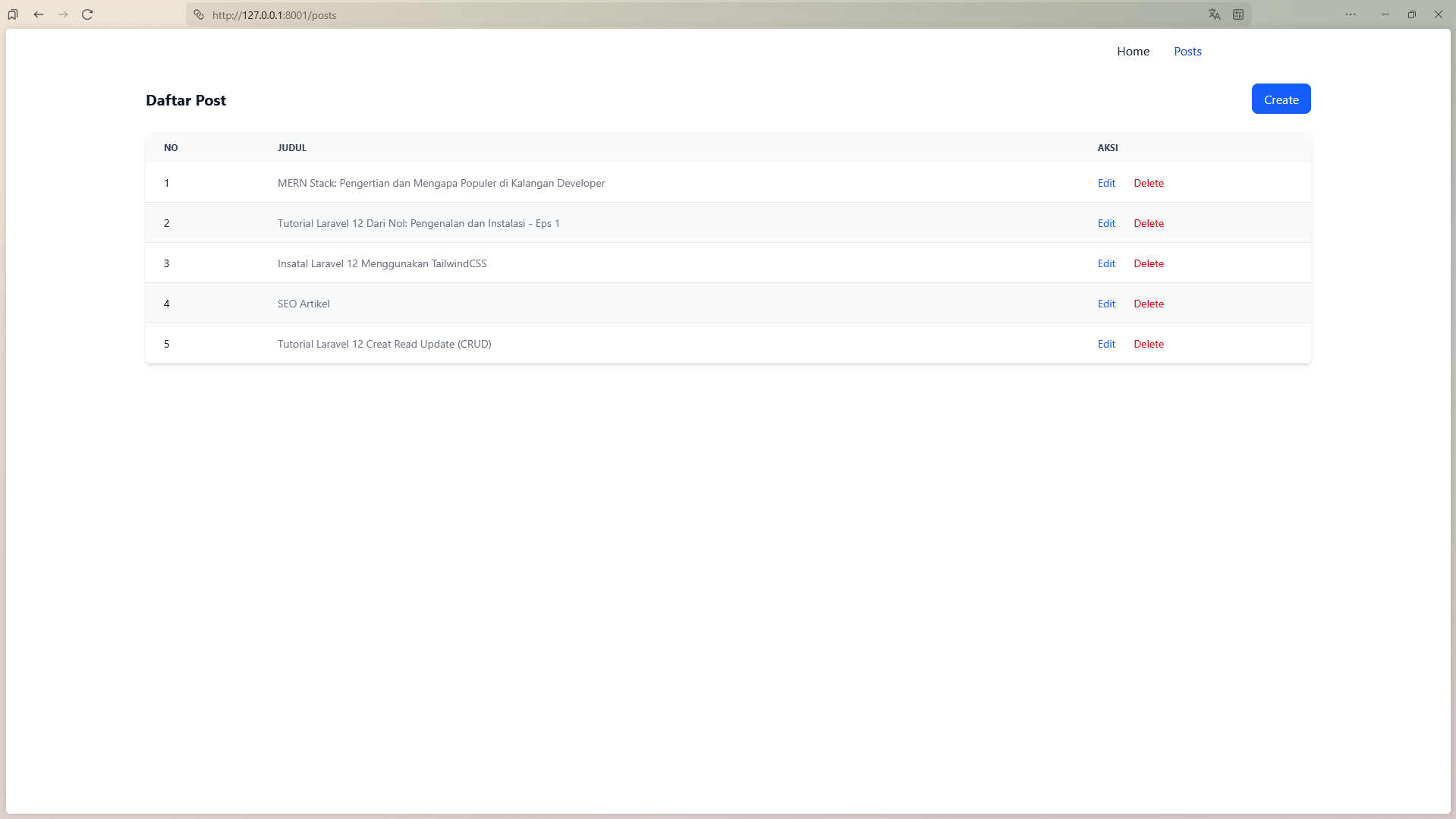The height and width of the screenshot is (819, 1456).
Task: Edit the Tutorial Laravel 12 Eps 1 post
Action: point(1106,223)
